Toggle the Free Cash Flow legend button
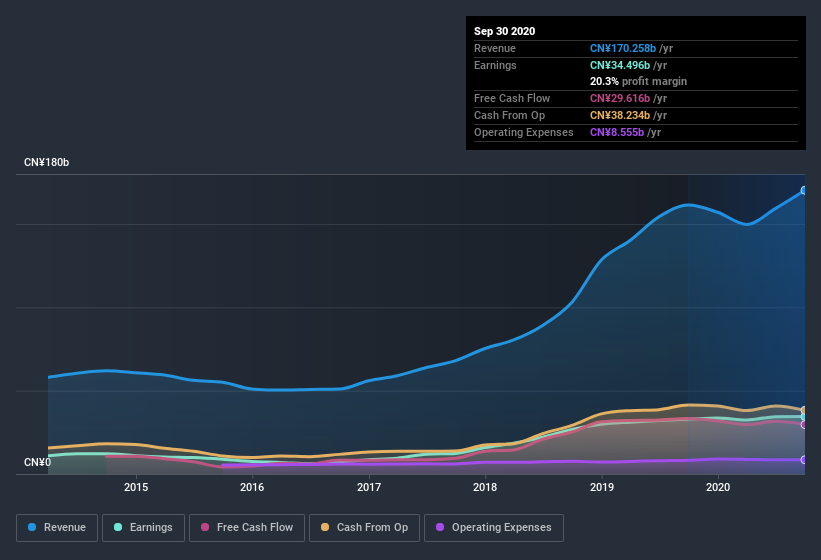The height and width of the screenshot is (560, 821). click(x=247, y=528)
